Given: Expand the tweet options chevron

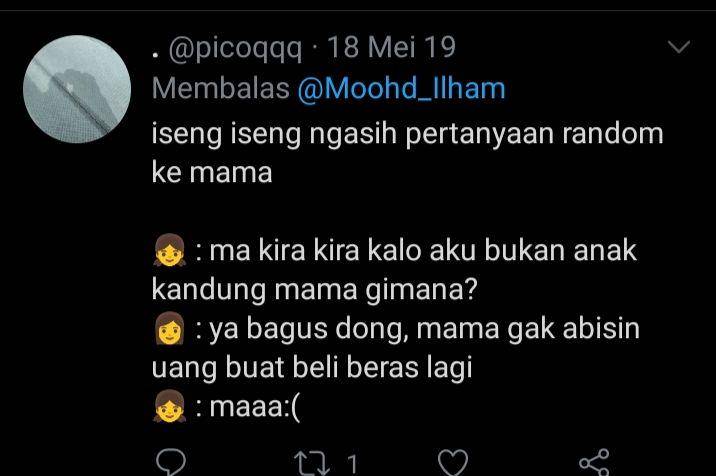Looking at the screenshot, I should (679, 47).
